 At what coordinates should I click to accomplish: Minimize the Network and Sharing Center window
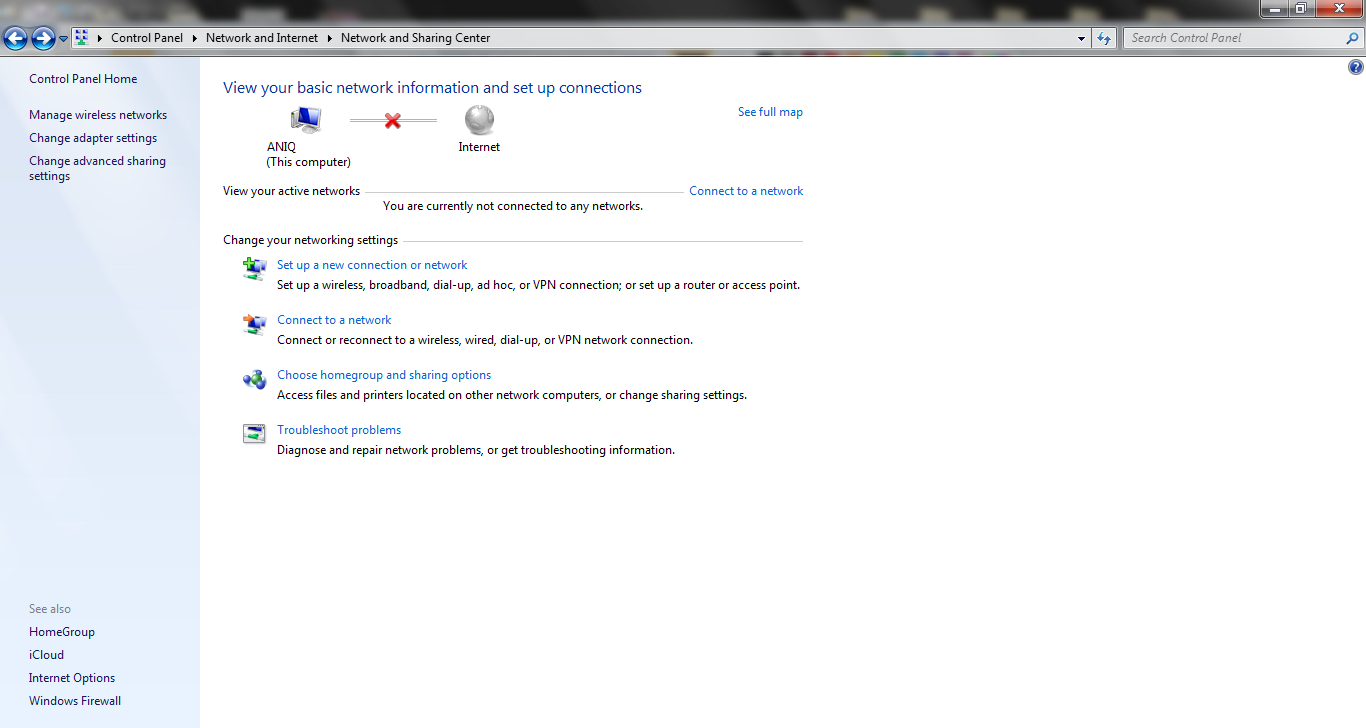[x=1274, y=8]
